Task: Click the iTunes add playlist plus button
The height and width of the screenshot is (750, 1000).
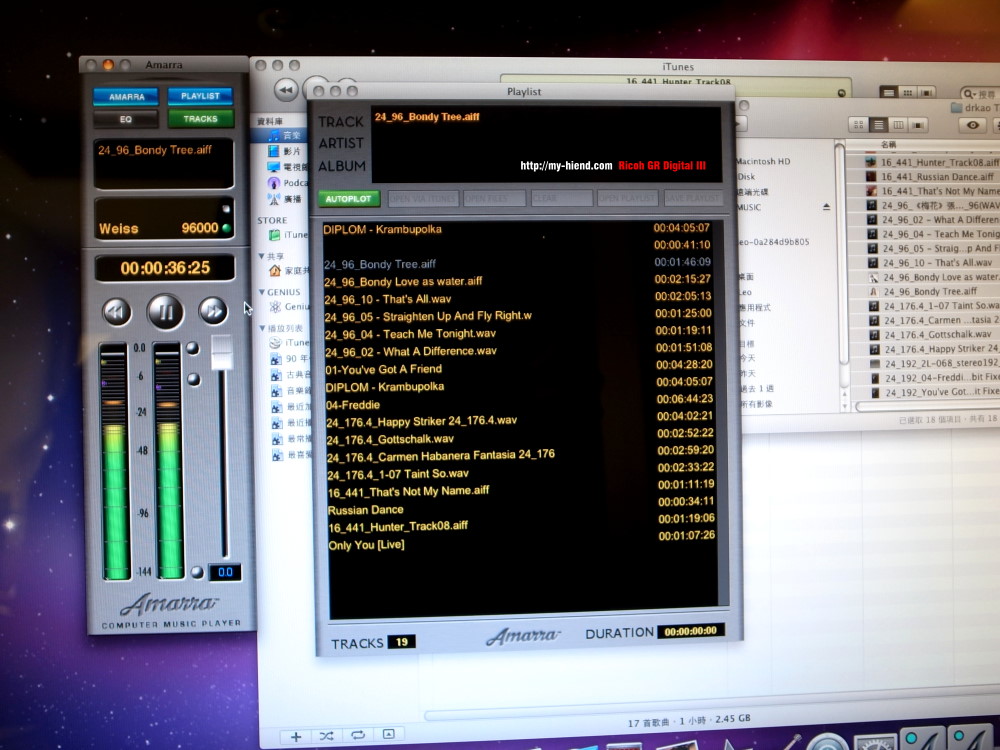Action: tap(296, 737)
